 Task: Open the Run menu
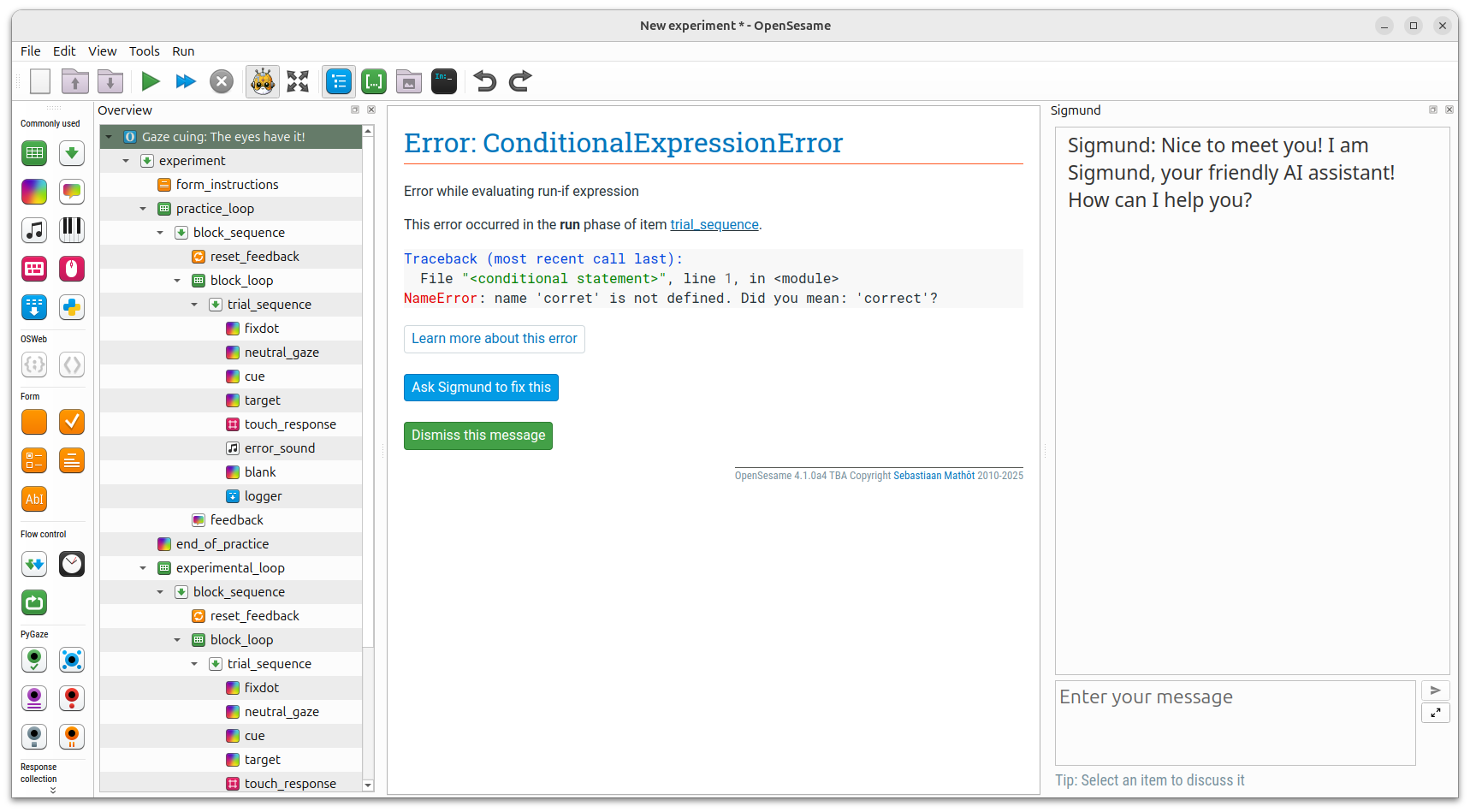(x=183, y=51)
